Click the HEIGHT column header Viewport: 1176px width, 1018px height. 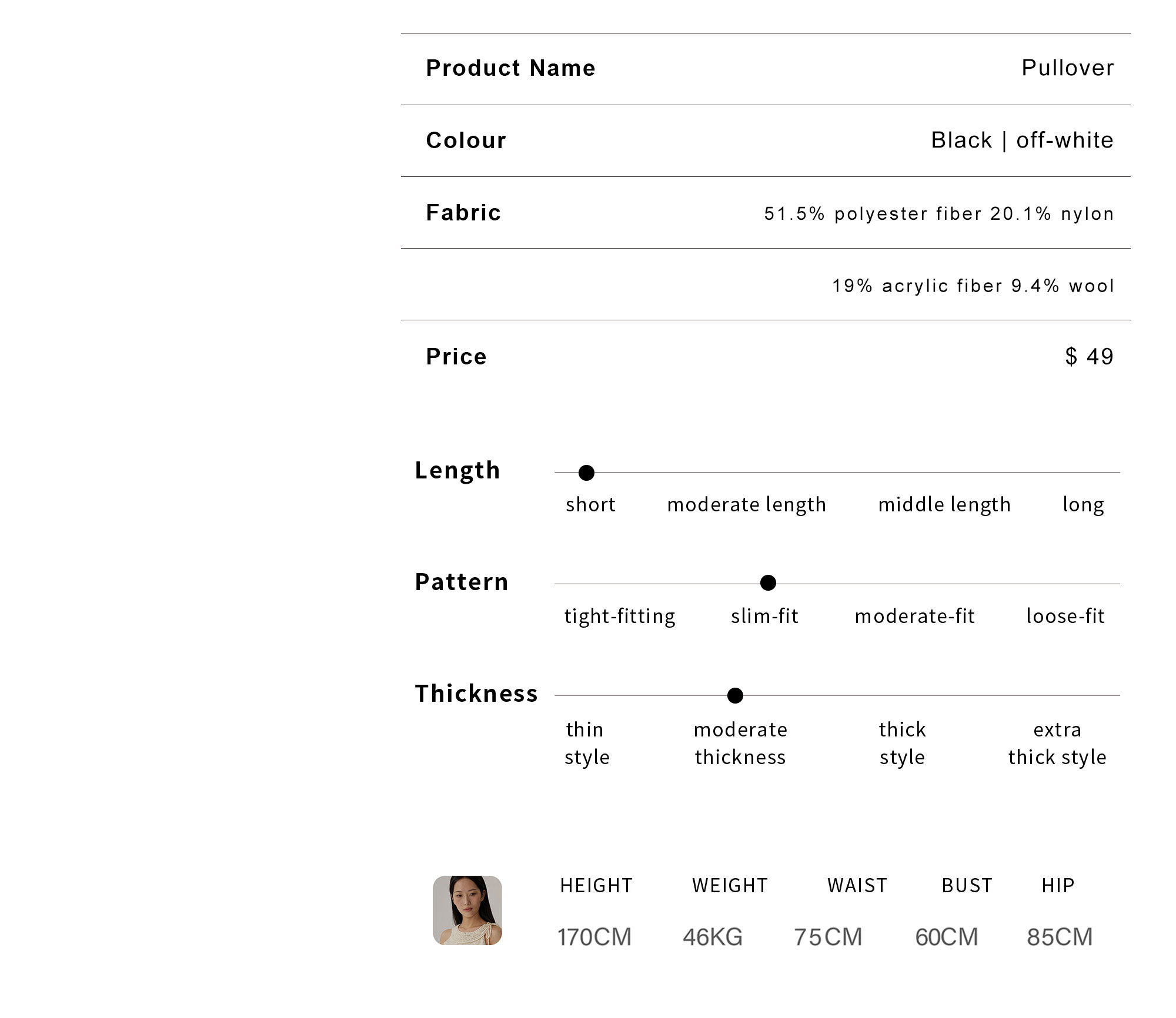point(596,886)
